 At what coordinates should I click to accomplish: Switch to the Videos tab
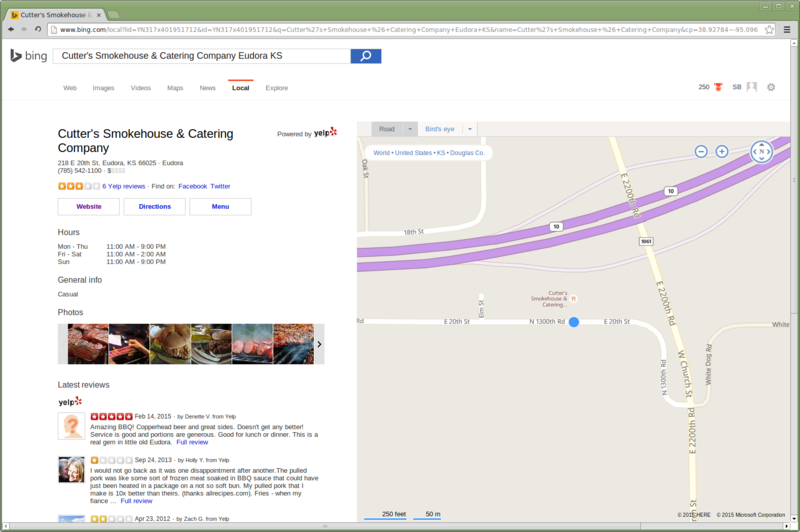[x=141, y=88]
